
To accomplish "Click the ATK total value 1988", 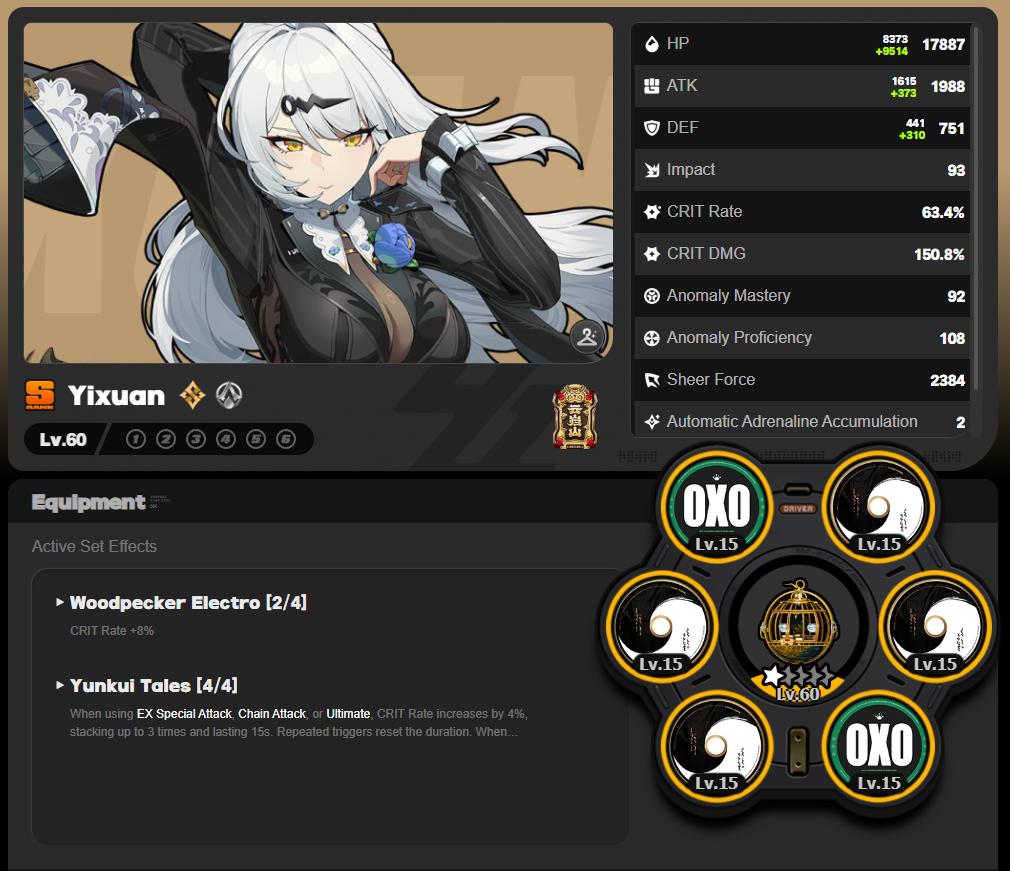I will click(x=948, y=86).
